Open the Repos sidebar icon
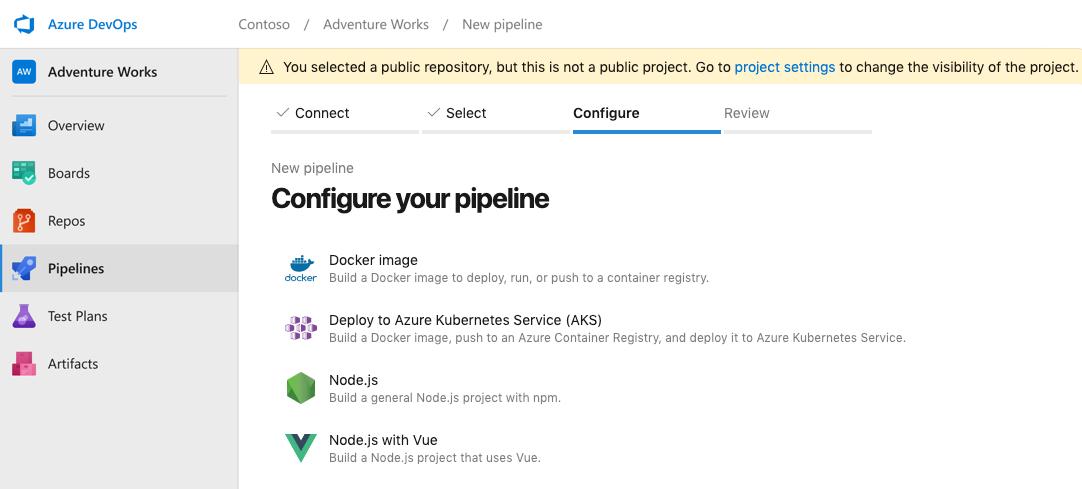This screenshot has width=1082, height=489. (24, 221)
